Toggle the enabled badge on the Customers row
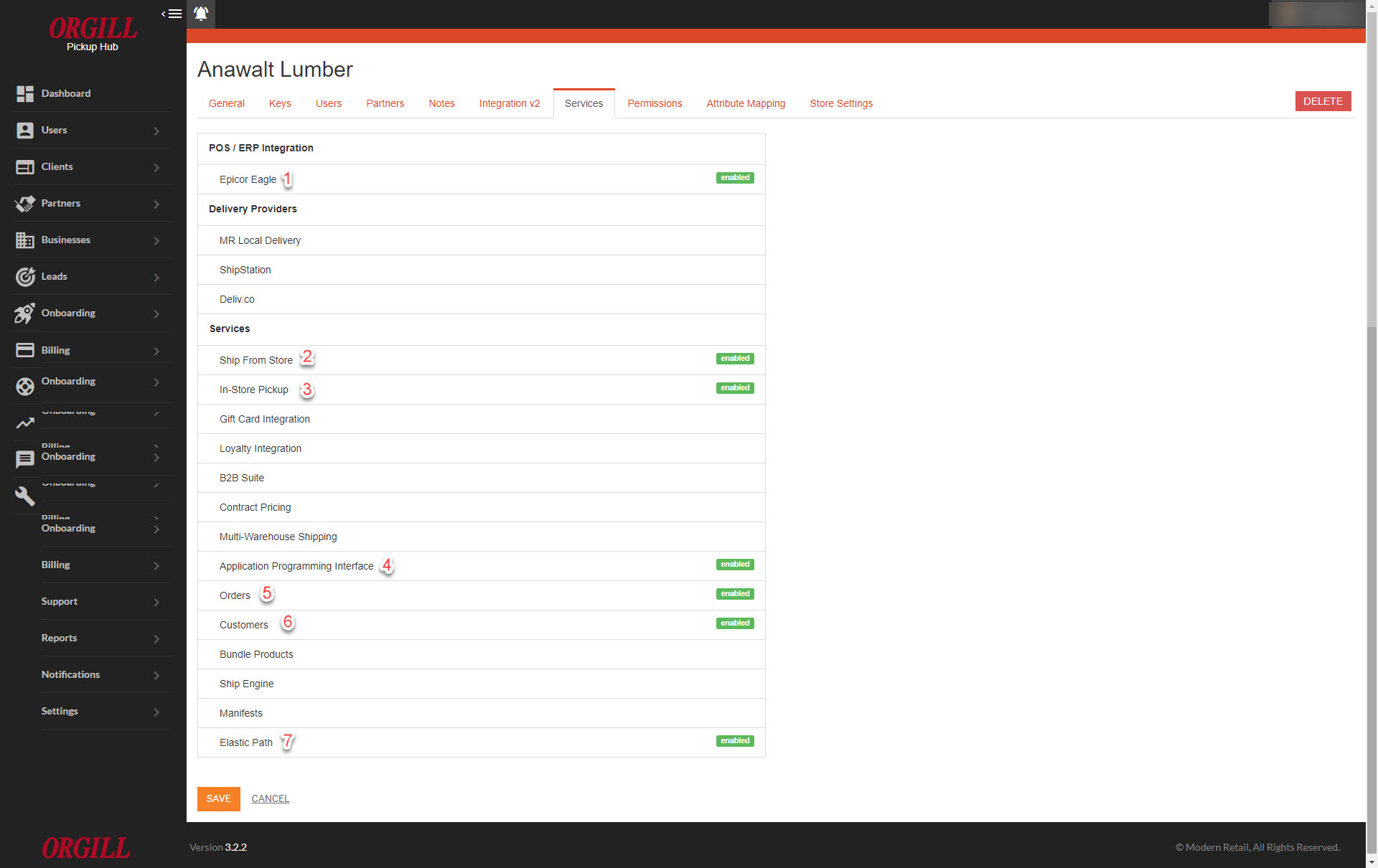Screen dimensions: 1378x868 [x=735, y=623]
